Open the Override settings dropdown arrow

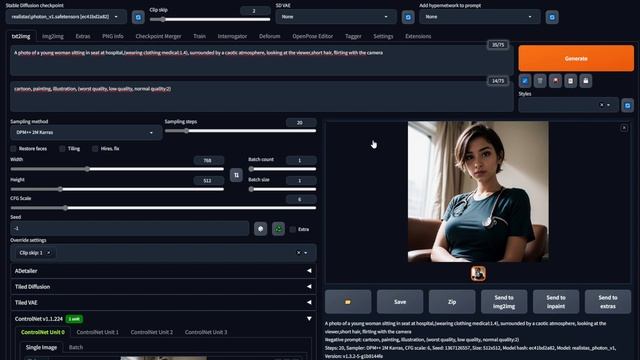306,253
